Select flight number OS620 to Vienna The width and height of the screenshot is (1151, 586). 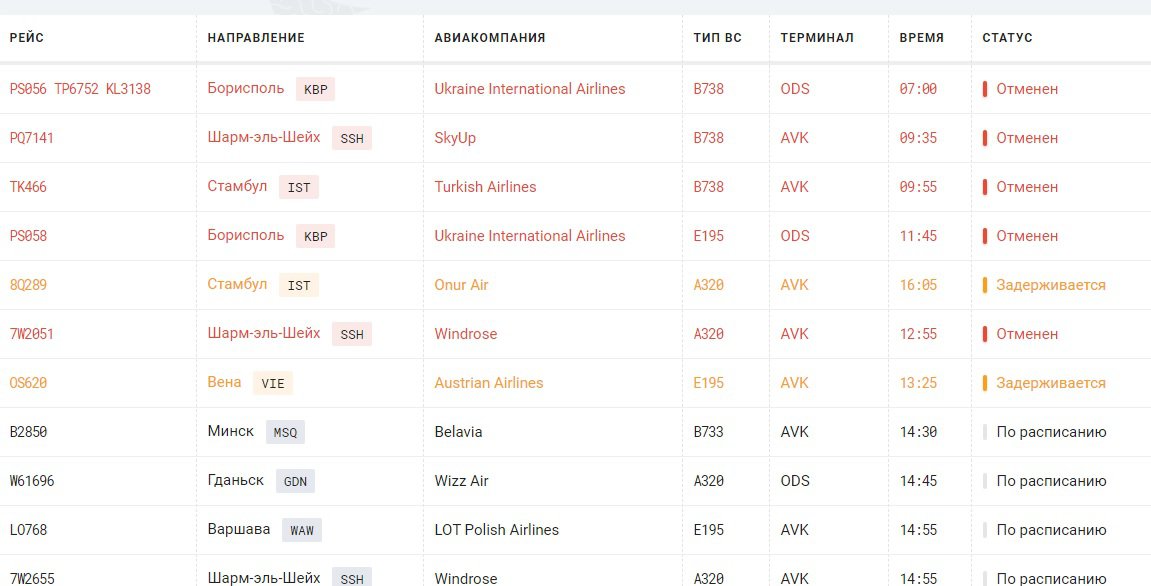[x=28, y=383]
